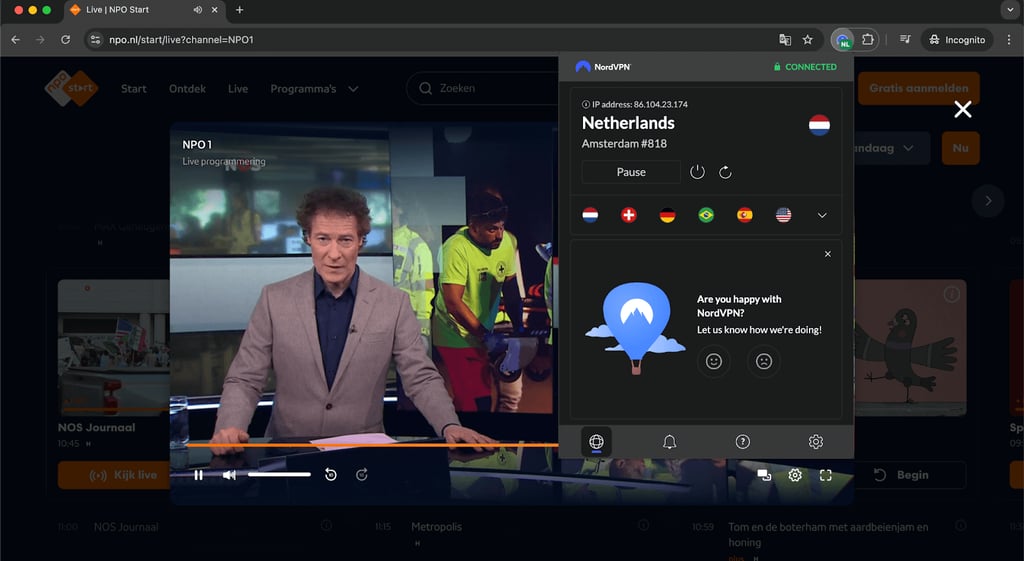
Task: Click the Kijk live button
Action: pos(114,475)
